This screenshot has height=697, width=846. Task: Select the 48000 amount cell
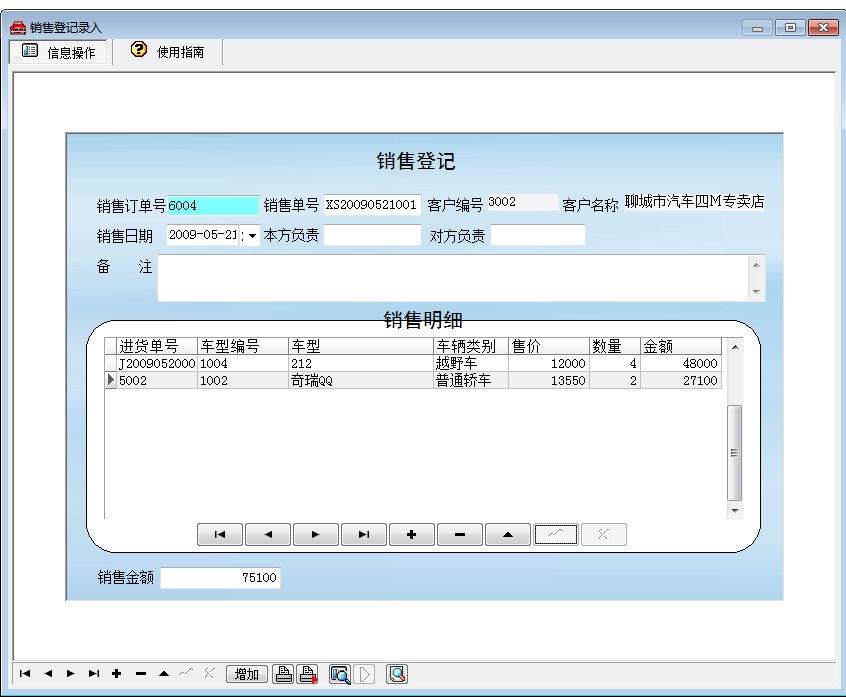point(681,363)
